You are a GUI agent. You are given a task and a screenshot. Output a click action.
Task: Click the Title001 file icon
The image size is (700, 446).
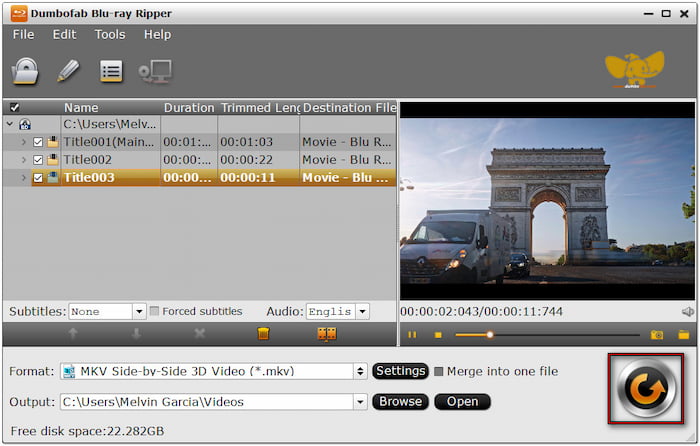point(53,142)
